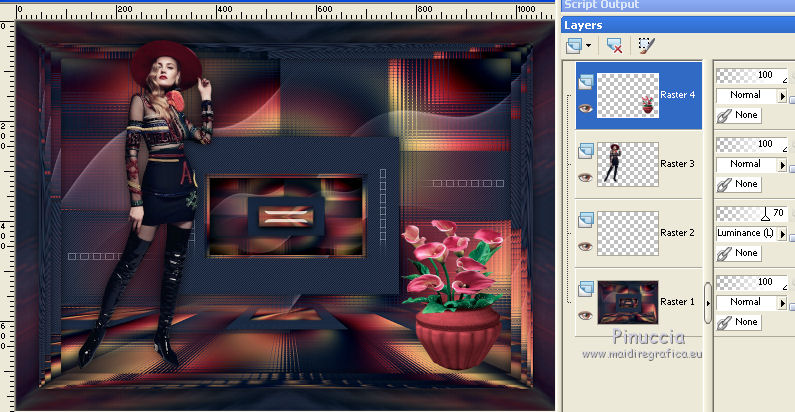Select the Raster 2 layer name
Screen dimensions: 795x412
click(x=677, y=233)
